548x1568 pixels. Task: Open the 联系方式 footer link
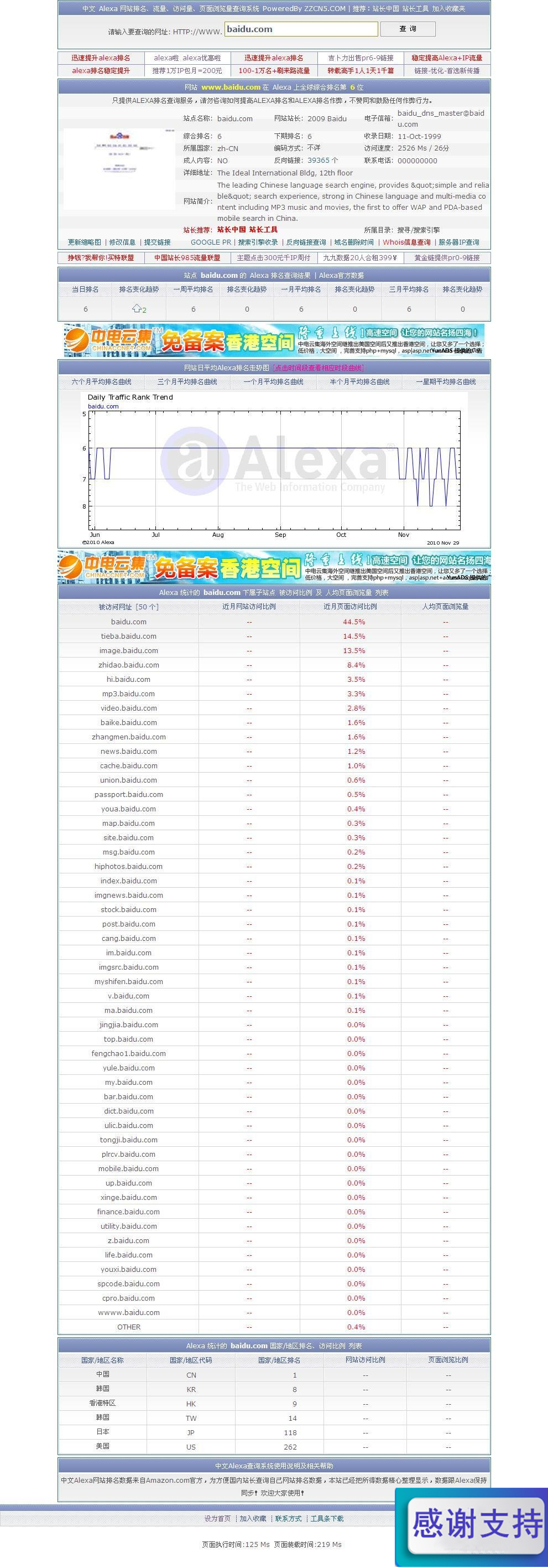[288, 1519]
